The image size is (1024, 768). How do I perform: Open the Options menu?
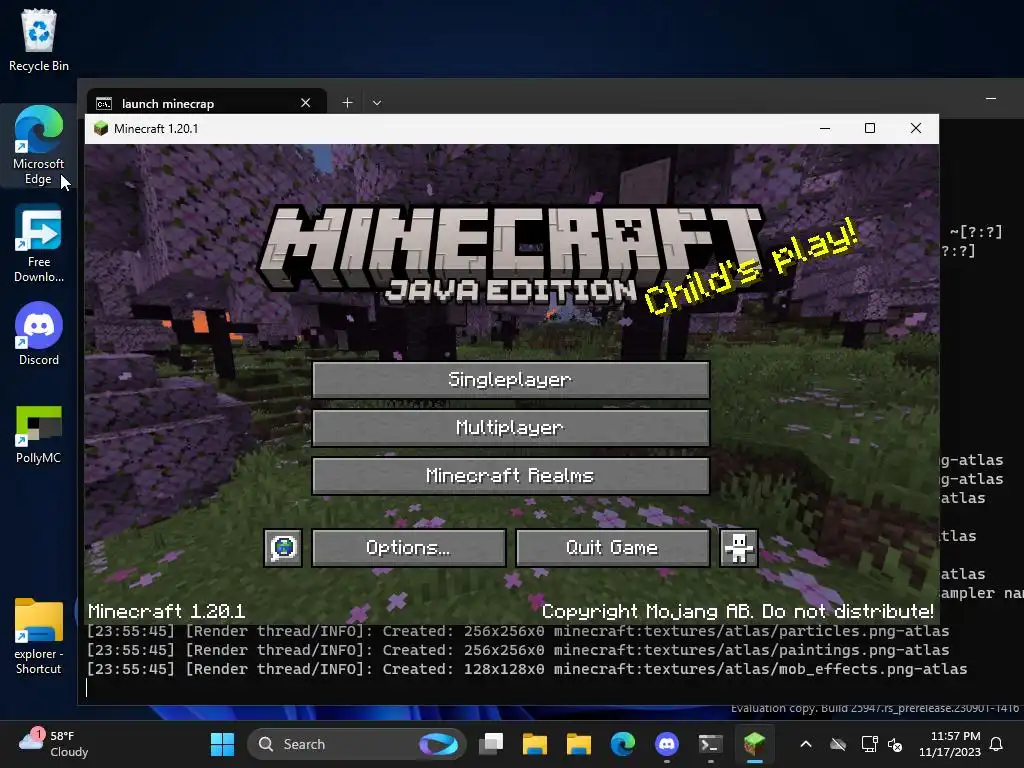click(409, 548)
